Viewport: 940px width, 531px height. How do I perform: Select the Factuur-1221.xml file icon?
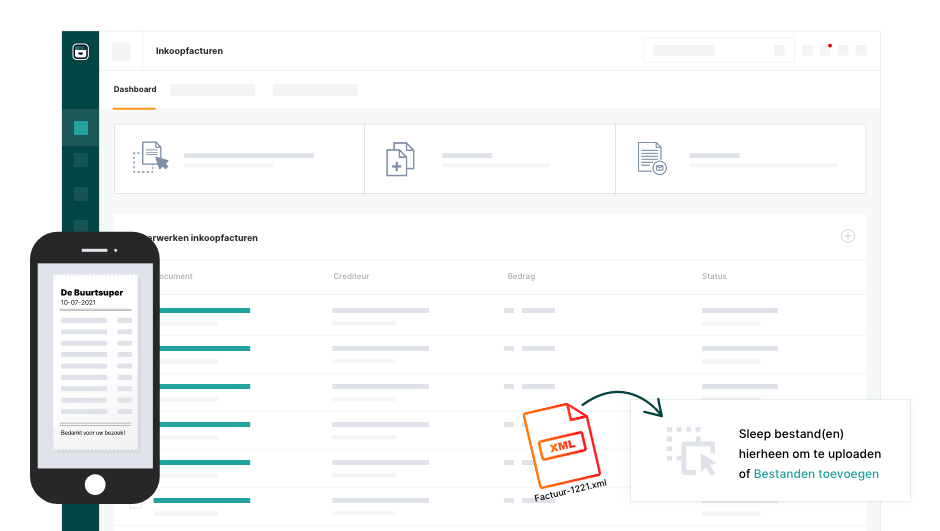coord(560,445)
